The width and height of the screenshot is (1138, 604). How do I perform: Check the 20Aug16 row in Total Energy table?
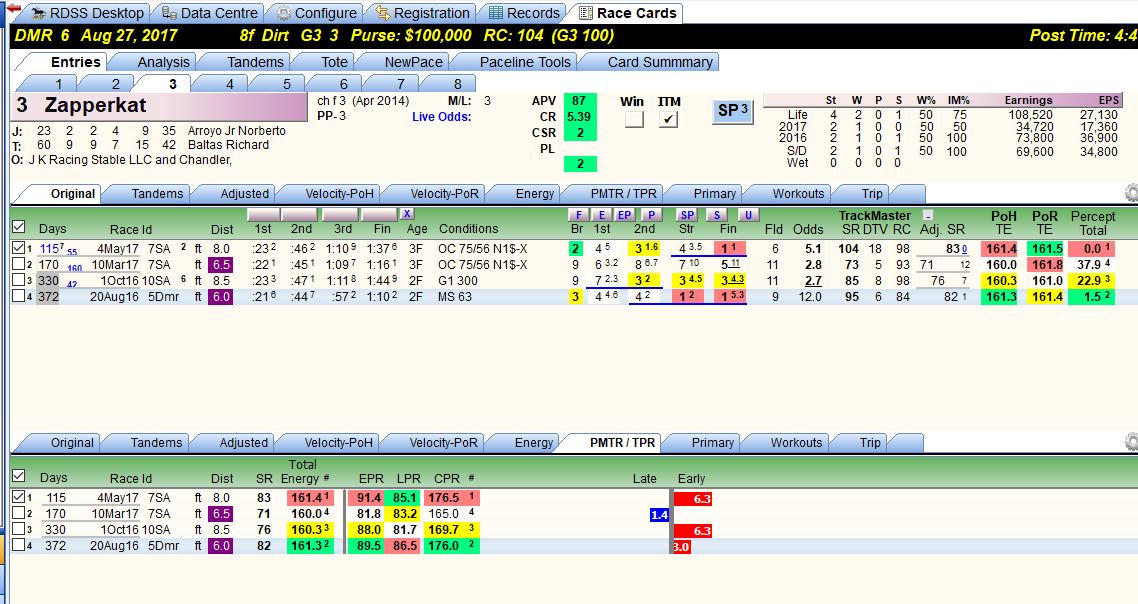[19, 545]
